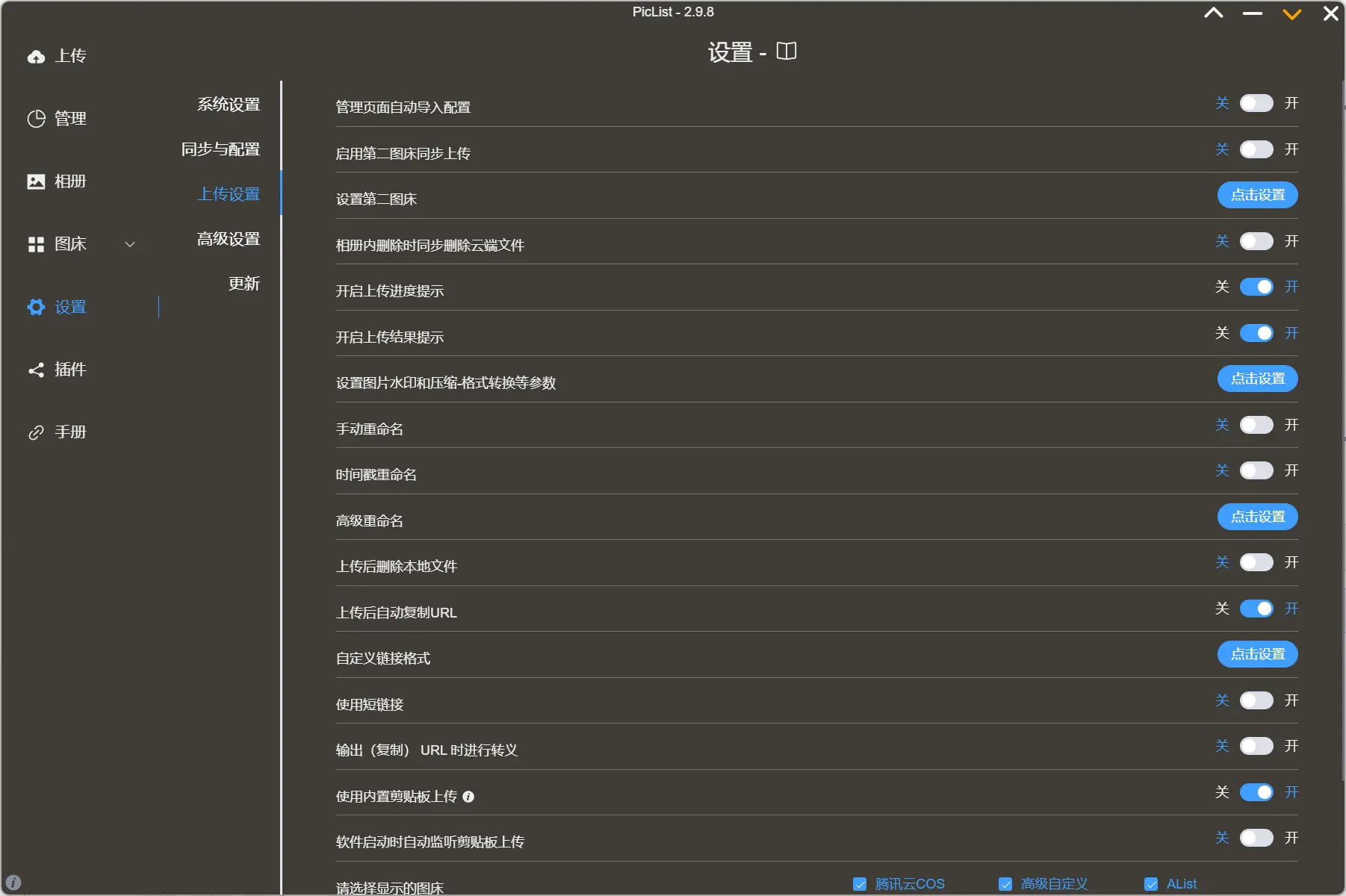Click 点击设置 button for 设置第二图床
Screen dimensions: 1346x896
click(1257, 195)
